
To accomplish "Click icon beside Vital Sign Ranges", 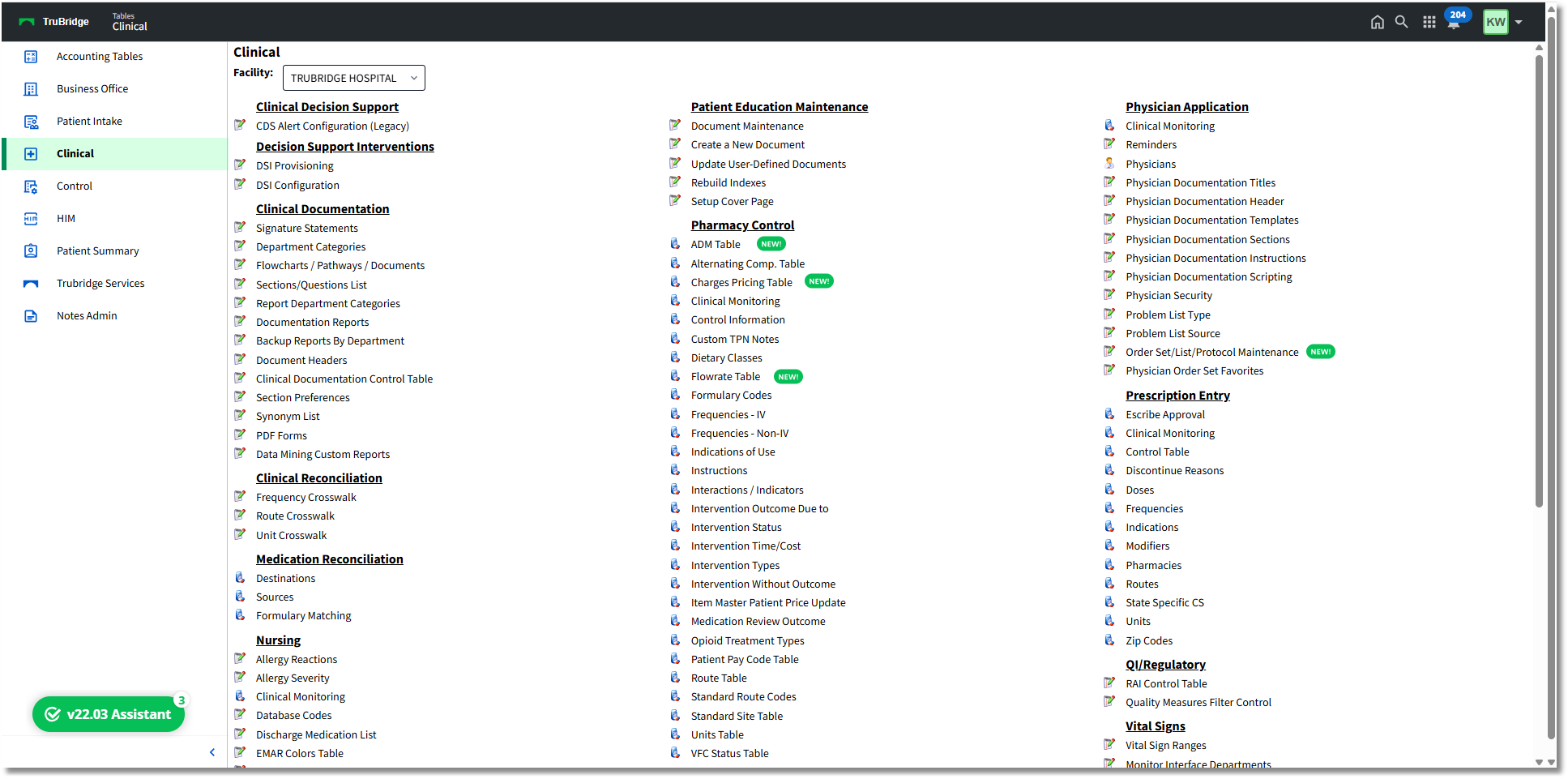I will [1109, 744].
